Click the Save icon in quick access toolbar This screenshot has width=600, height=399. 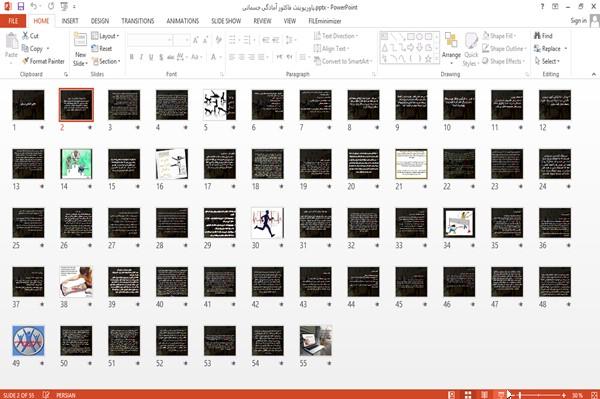[21, 7]
